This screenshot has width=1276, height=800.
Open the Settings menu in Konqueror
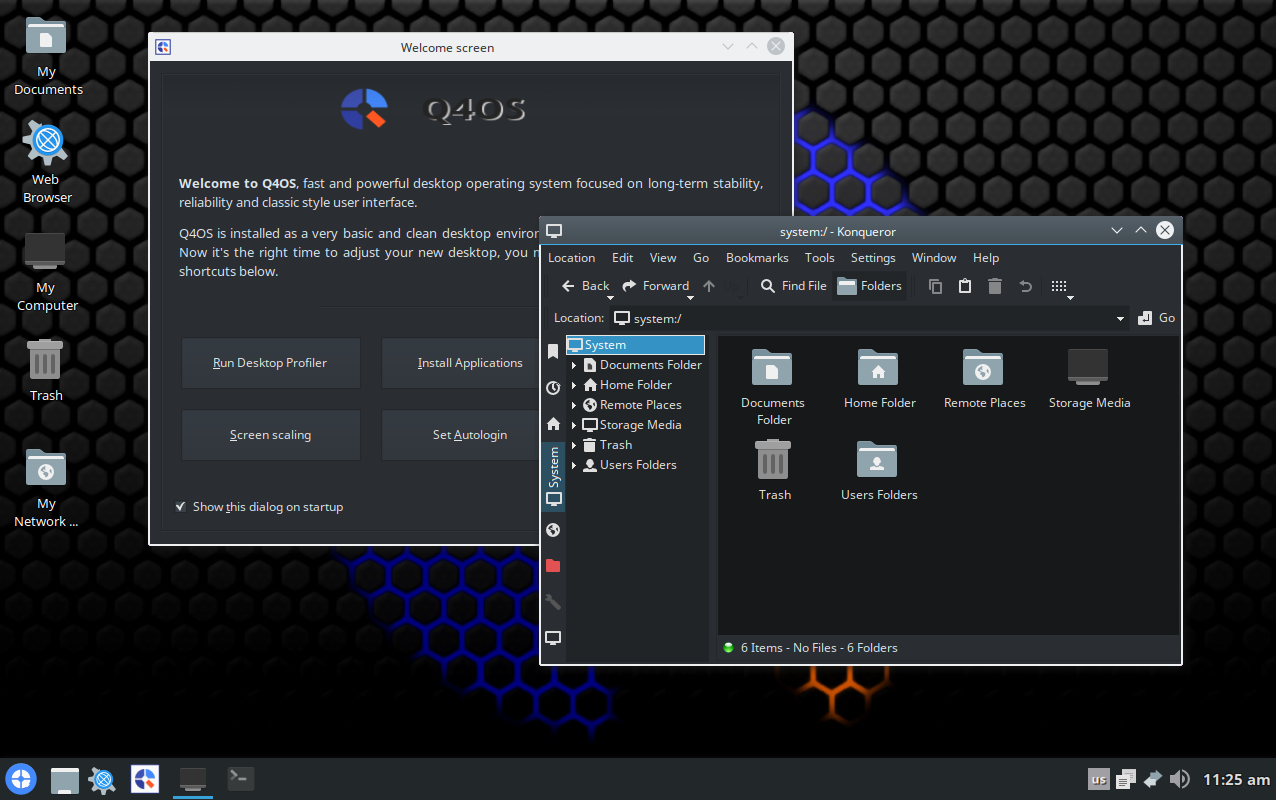pyautogui.click(x=873, y=258)
